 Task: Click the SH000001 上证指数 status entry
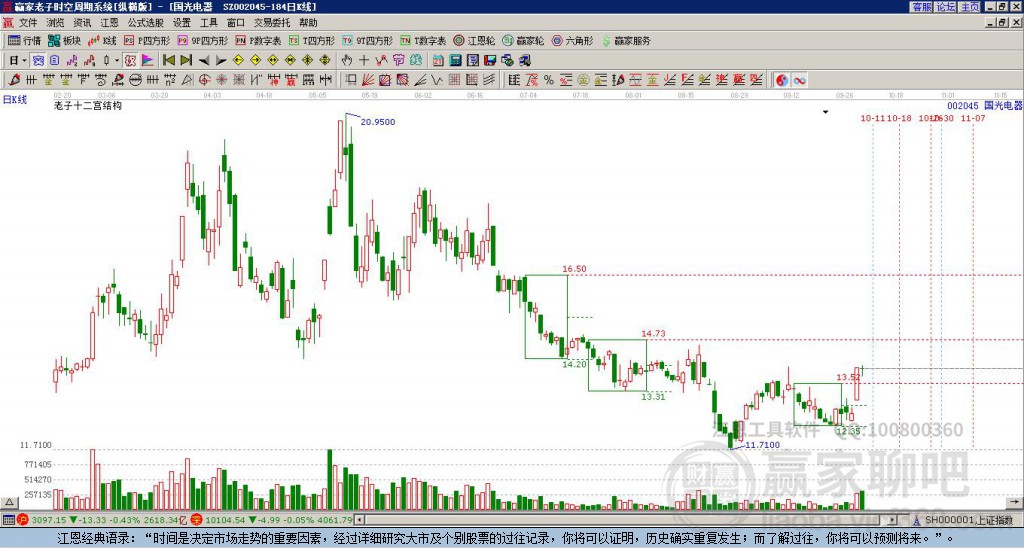[968, 520]
